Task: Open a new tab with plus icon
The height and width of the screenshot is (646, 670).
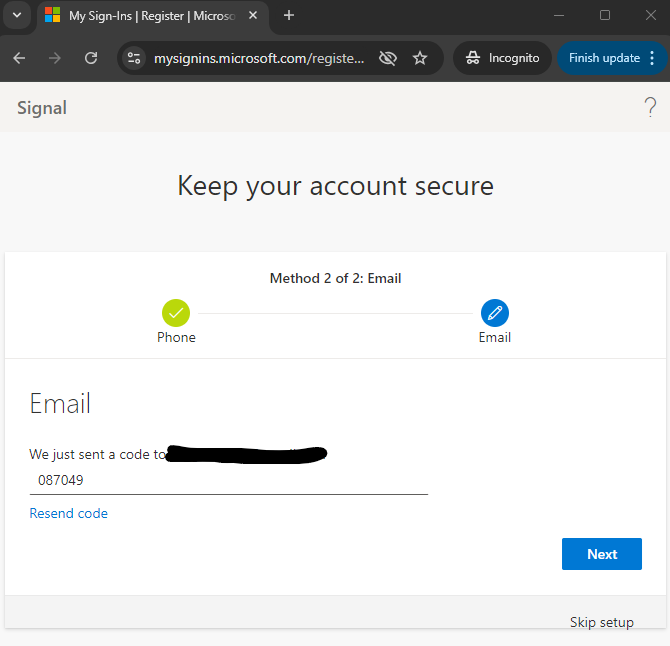Action: click(289, 15)
